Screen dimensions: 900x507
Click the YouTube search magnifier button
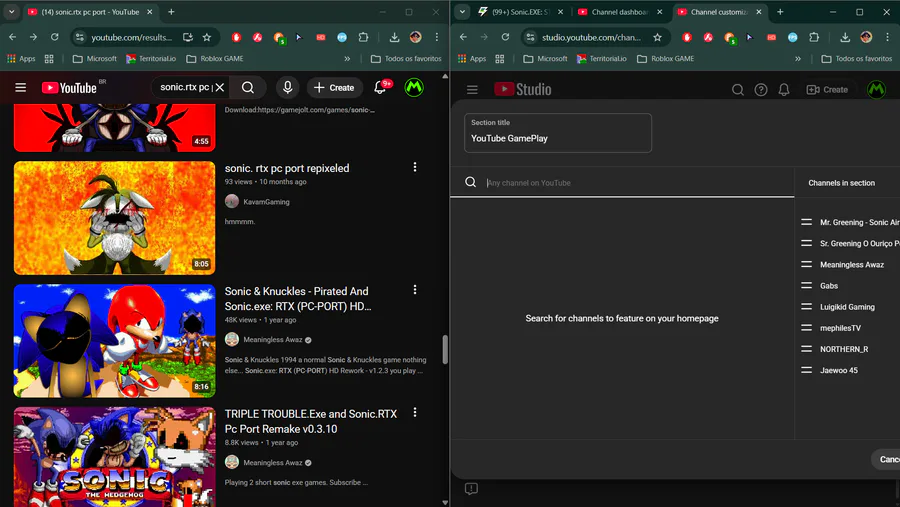(248, 87)
